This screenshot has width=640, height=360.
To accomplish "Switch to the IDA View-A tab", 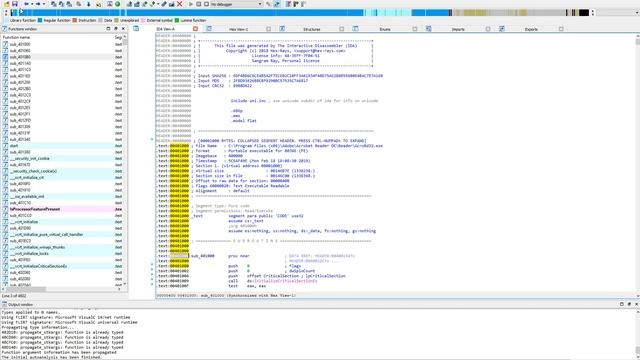I will click(x=165, y=29).
